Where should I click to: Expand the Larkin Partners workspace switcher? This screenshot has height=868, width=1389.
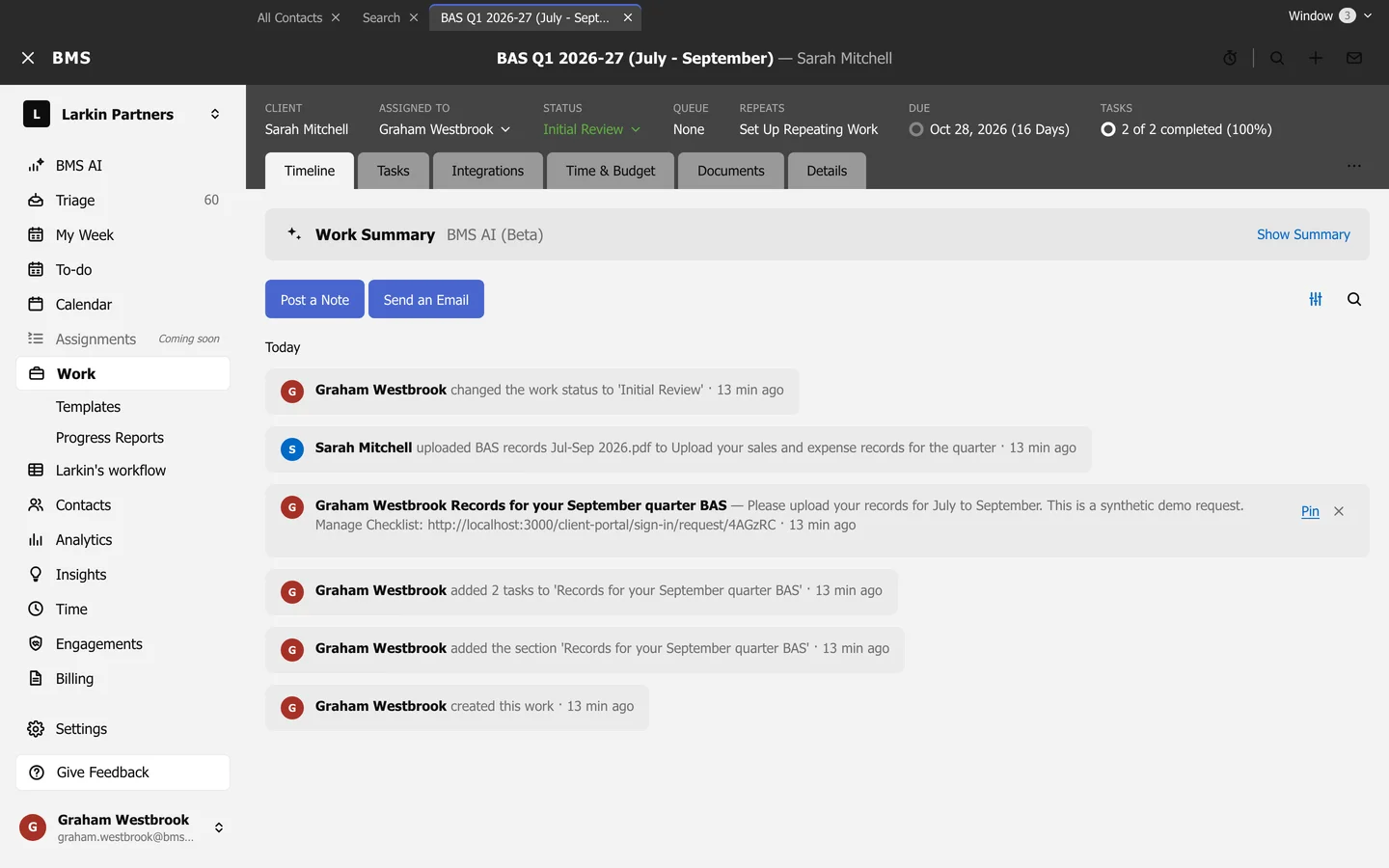[215, 114]
